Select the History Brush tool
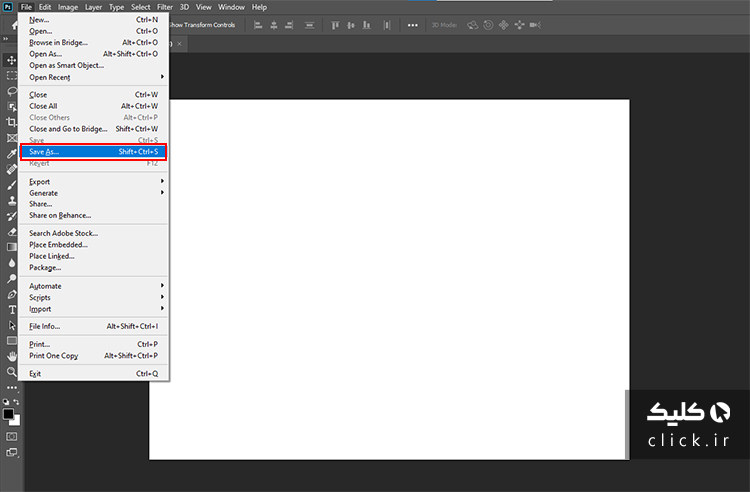This screenshot has width=750, height=492. [x=11, y=216]
